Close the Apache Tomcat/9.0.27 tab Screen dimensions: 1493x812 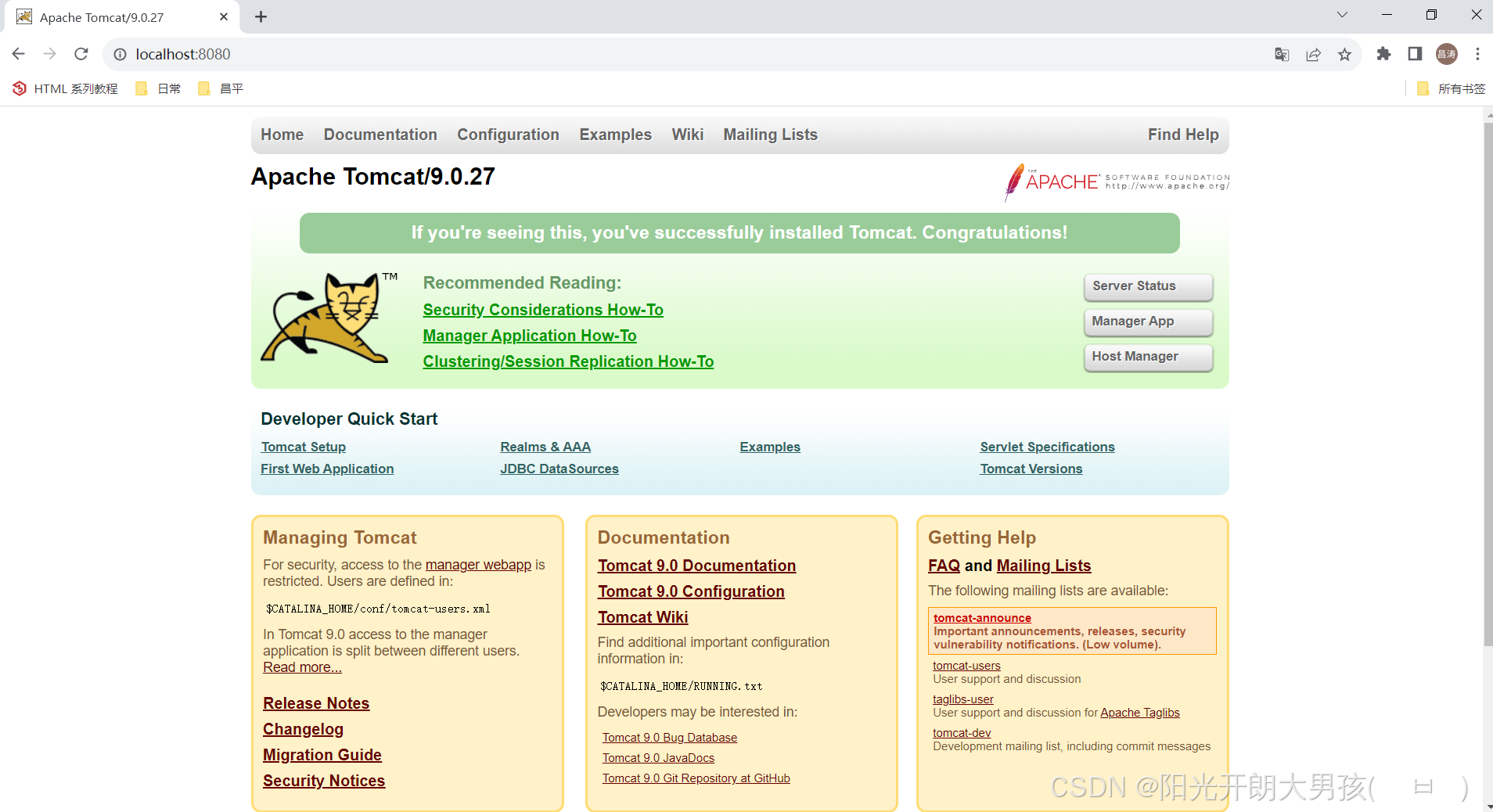click(224, 16)
